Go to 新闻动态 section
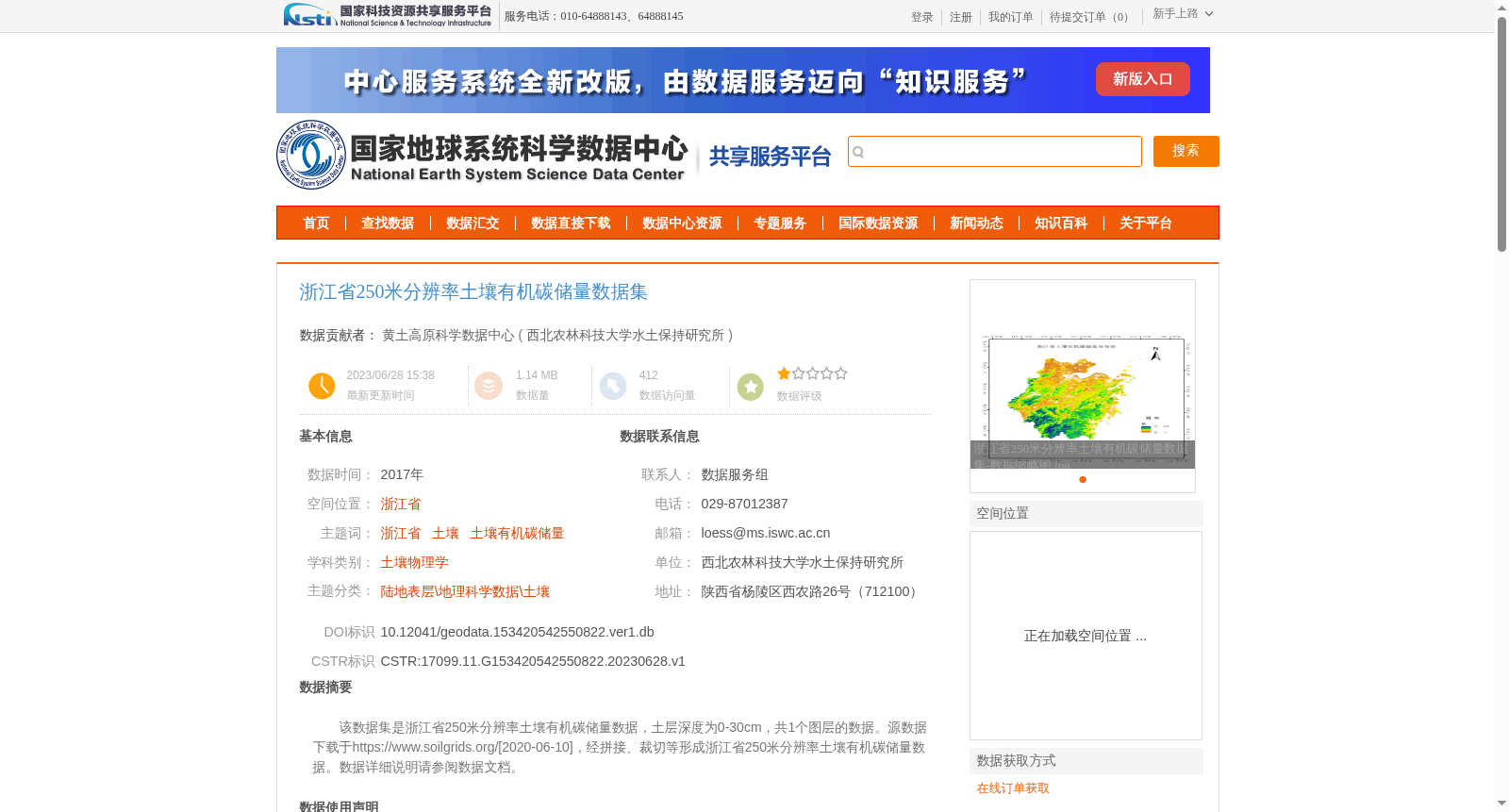1509x812 pixels. (x=976, y=224)
